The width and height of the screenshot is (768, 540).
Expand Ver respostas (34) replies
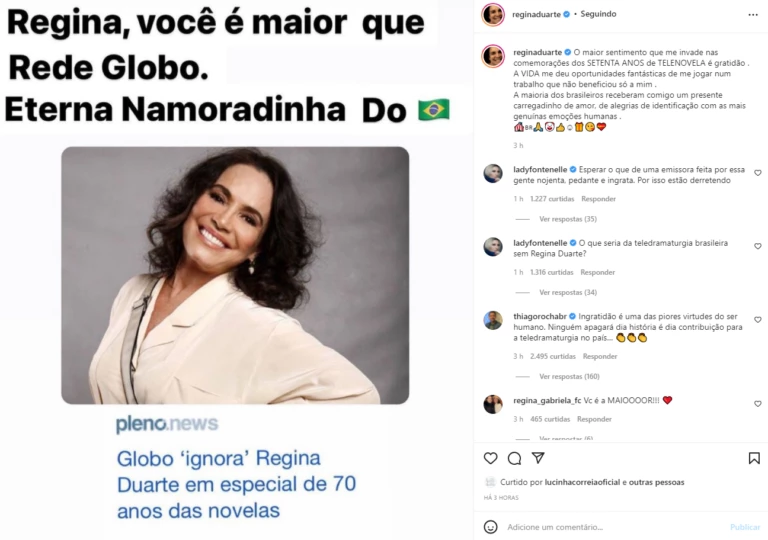568,293
